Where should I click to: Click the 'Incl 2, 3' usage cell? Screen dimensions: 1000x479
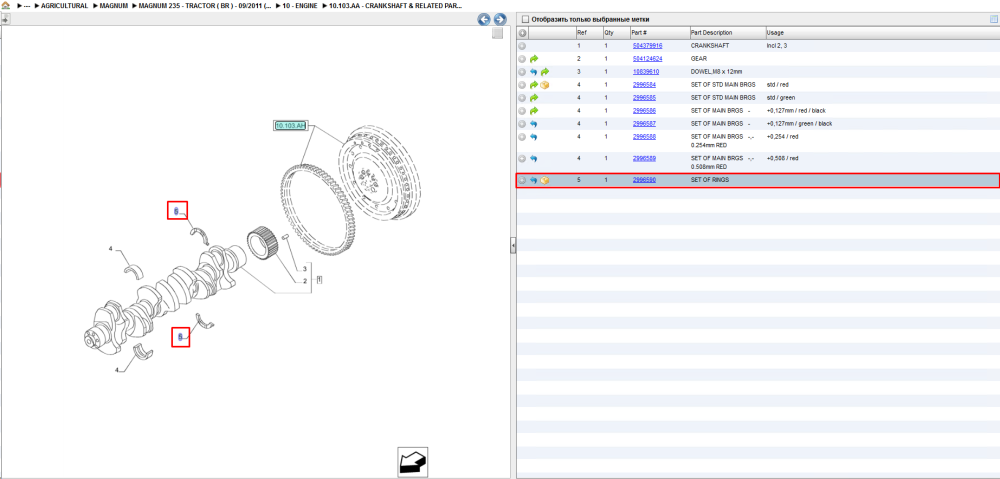click(x=777, y=46)
